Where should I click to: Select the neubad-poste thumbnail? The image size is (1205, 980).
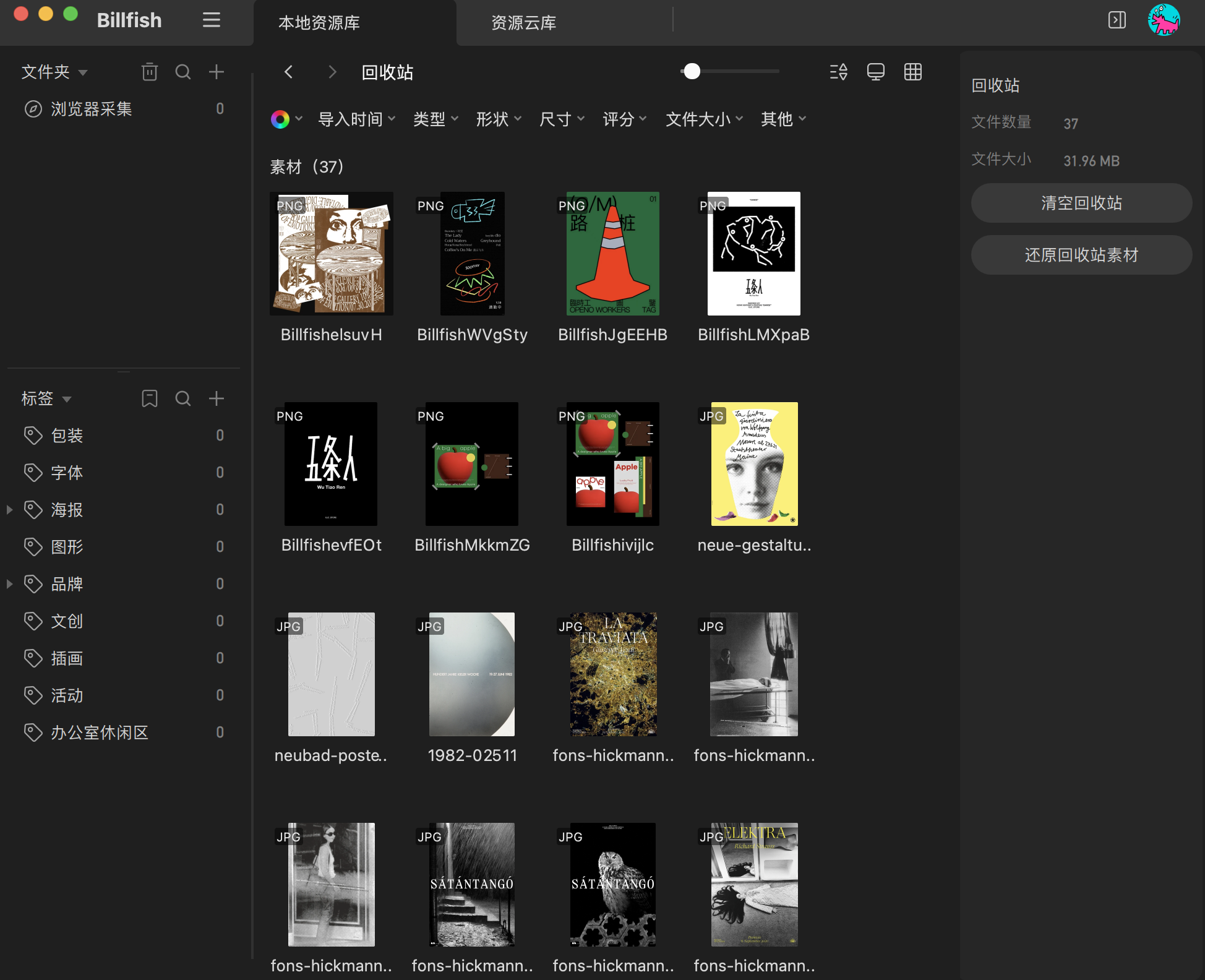click(332, 674)
